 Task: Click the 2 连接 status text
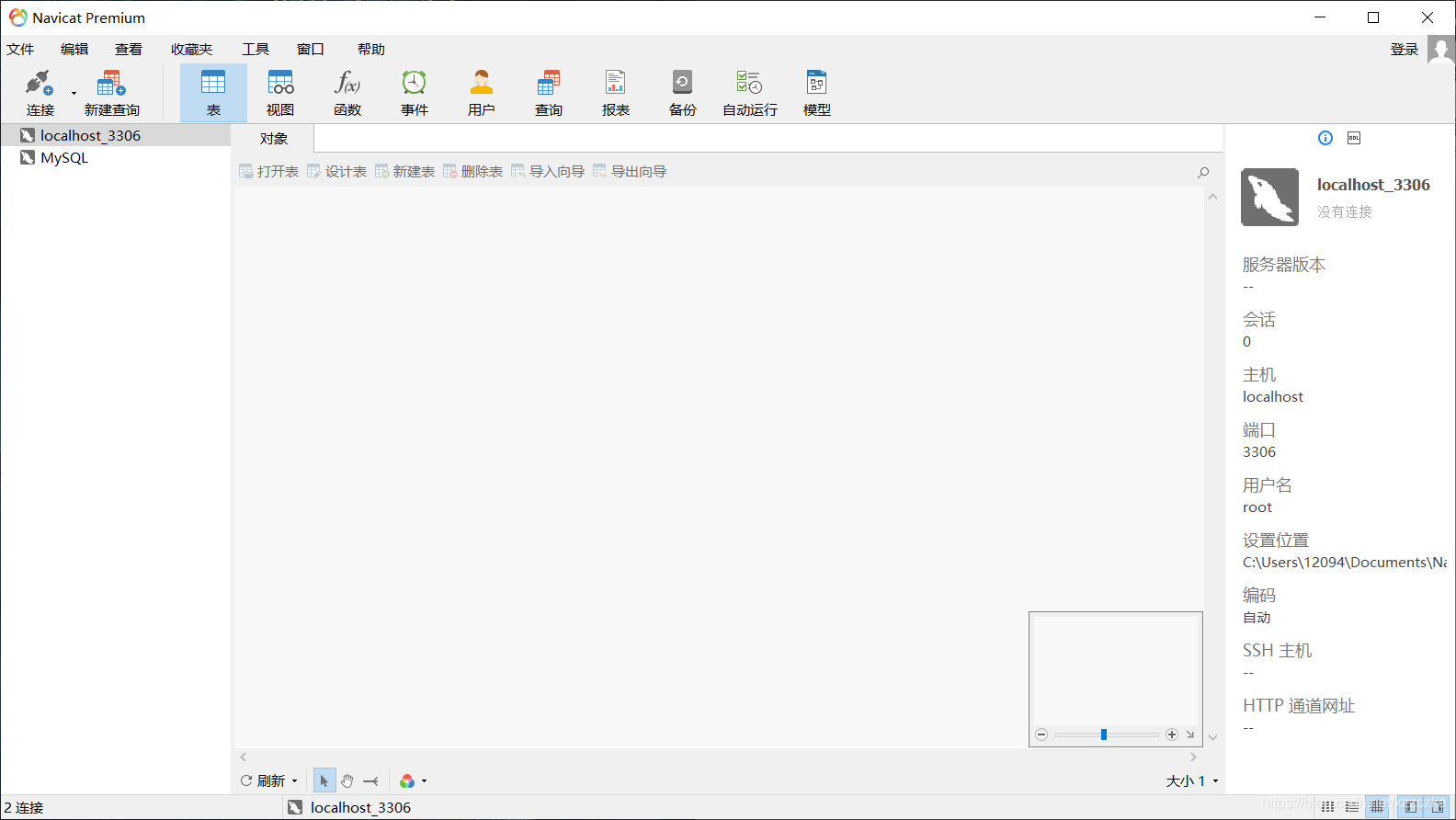click(x=24, y=807)
